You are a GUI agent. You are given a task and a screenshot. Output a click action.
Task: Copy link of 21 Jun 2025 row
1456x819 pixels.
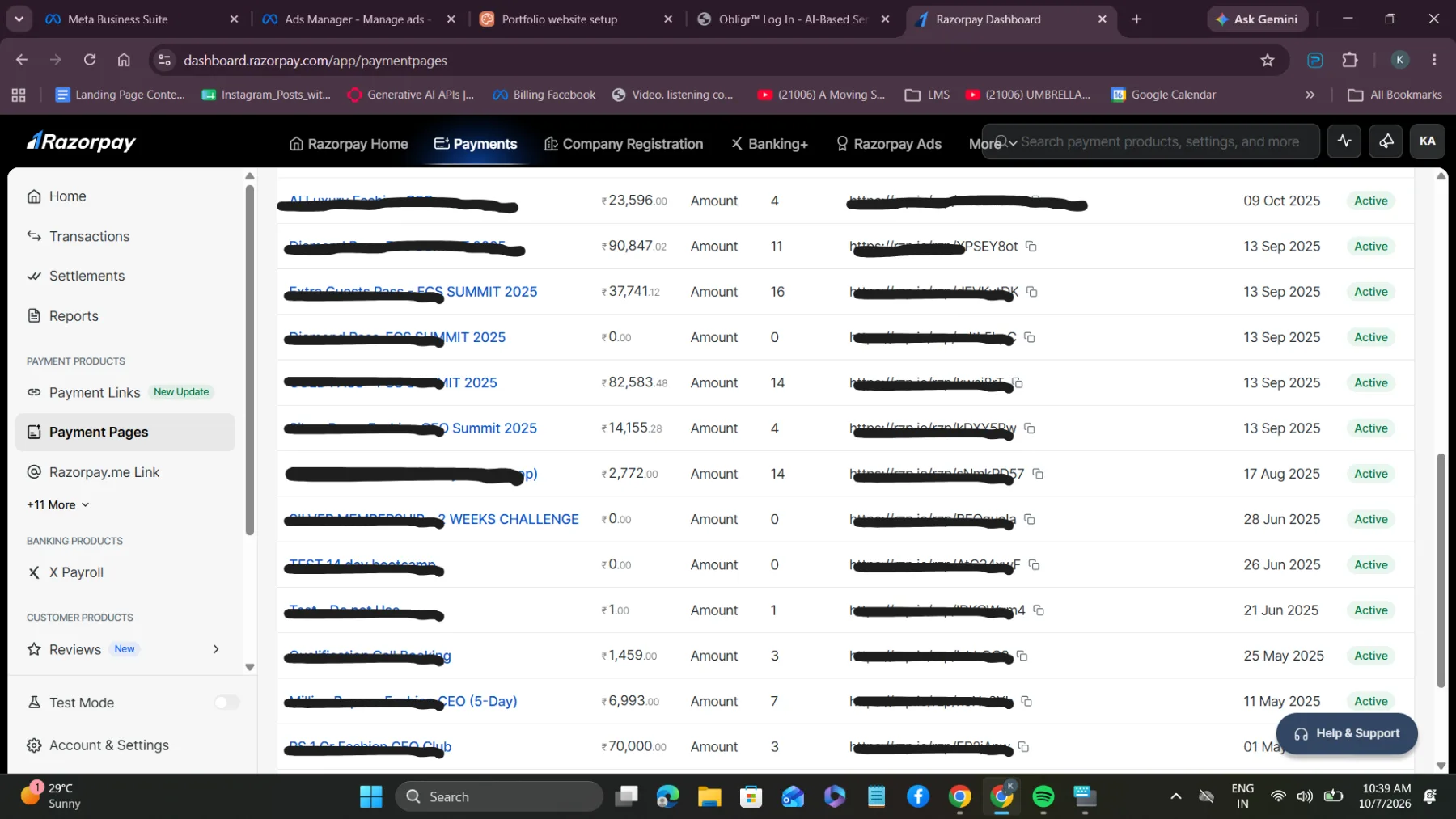pyautogui.click(x=1039, y=610)
